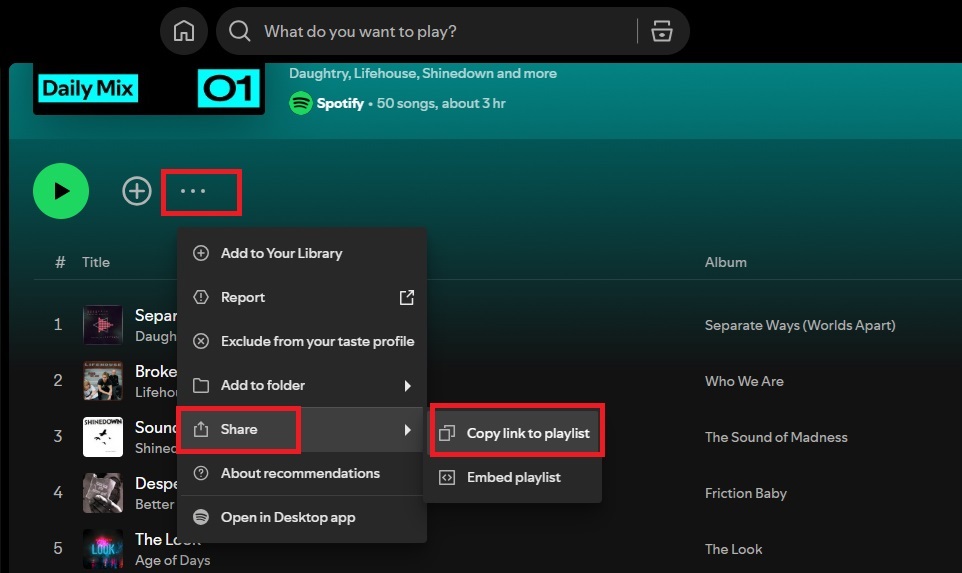
Task: Open album The Look
Action: 733,549
